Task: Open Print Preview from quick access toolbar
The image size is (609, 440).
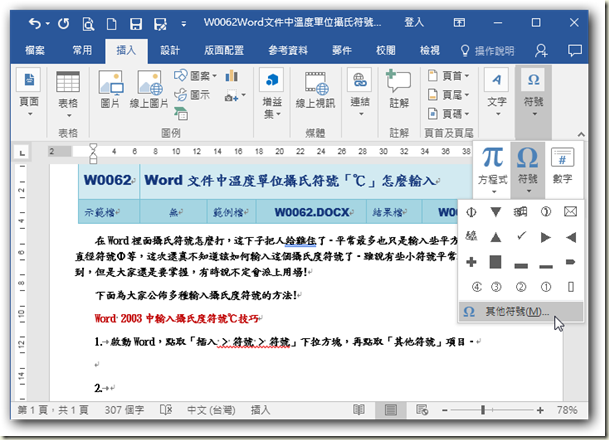Action: [x=88, y=24]
